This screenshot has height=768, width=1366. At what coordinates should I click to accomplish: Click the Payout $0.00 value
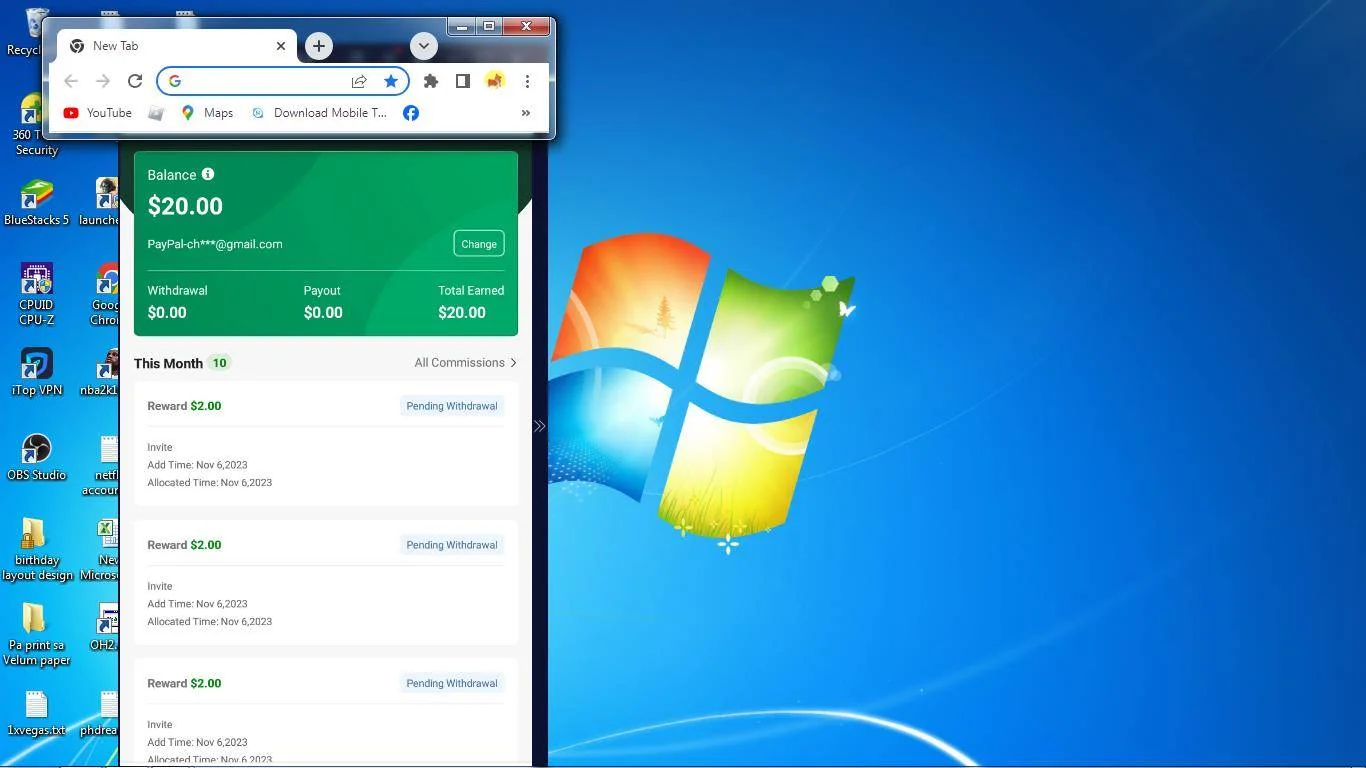(323, 313)
